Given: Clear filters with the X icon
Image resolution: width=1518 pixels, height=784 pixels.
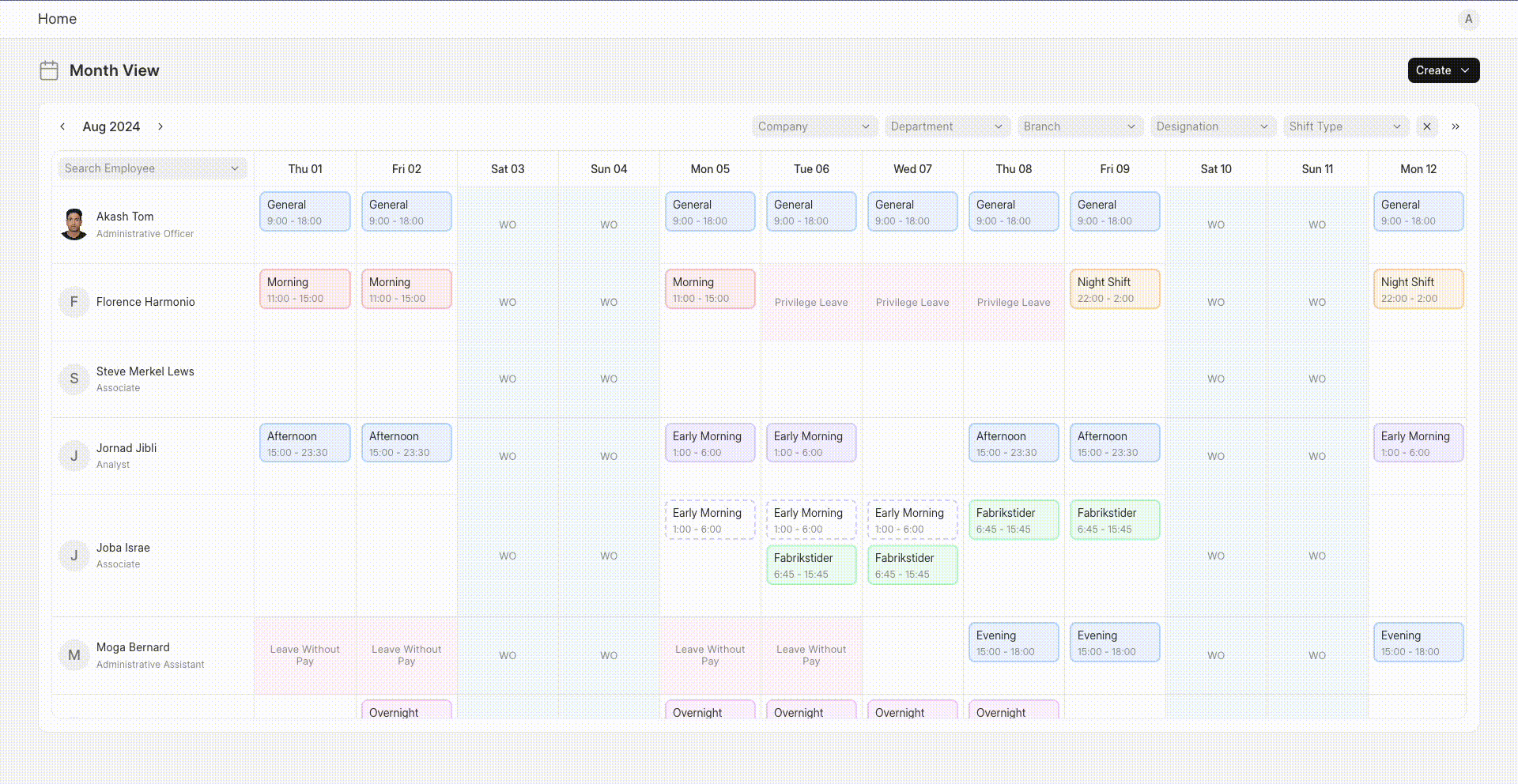Looking at the screenshot, I should [1427, 126].
